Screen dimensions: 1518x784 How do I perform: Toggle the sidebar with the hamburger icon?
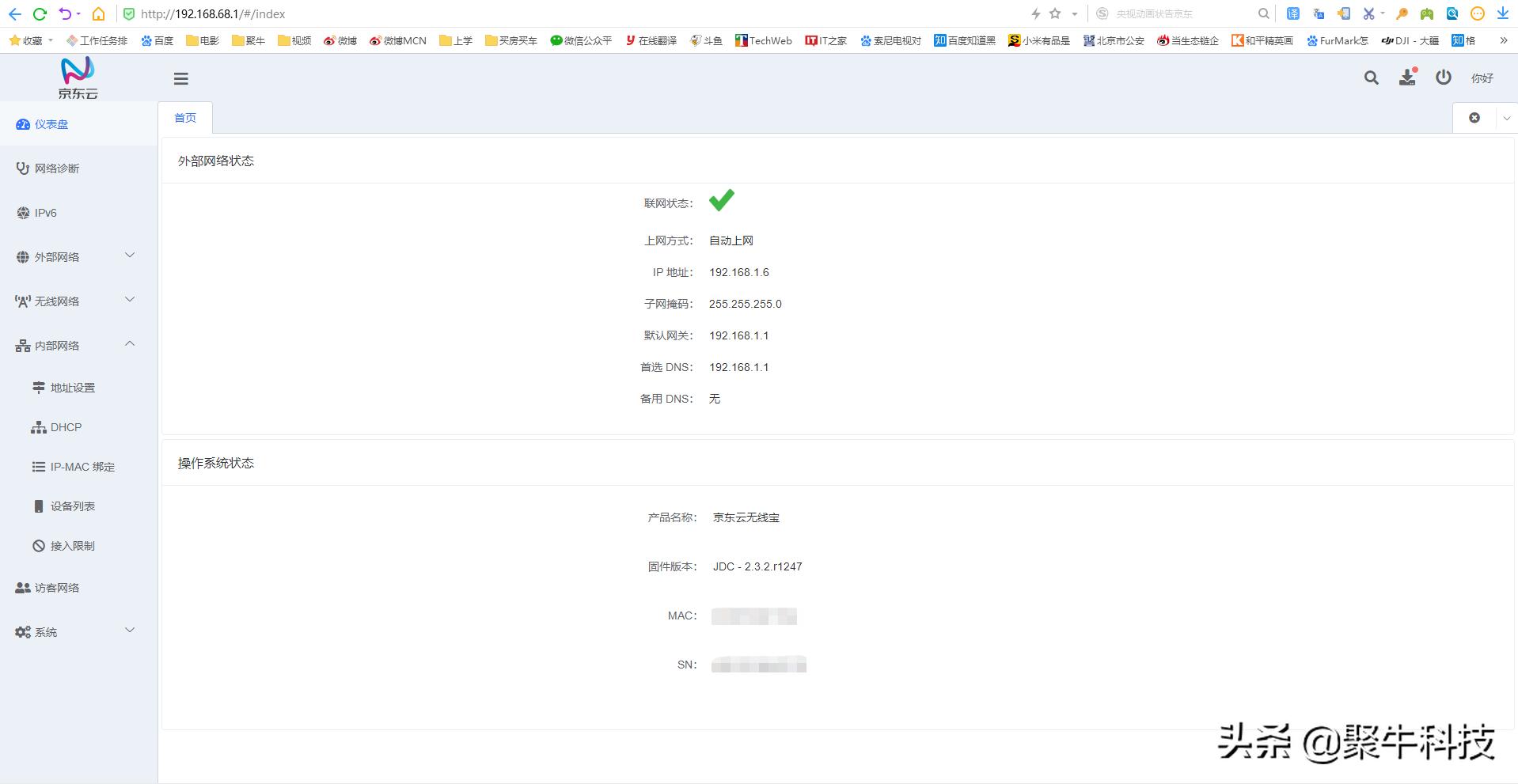point(181,78)
